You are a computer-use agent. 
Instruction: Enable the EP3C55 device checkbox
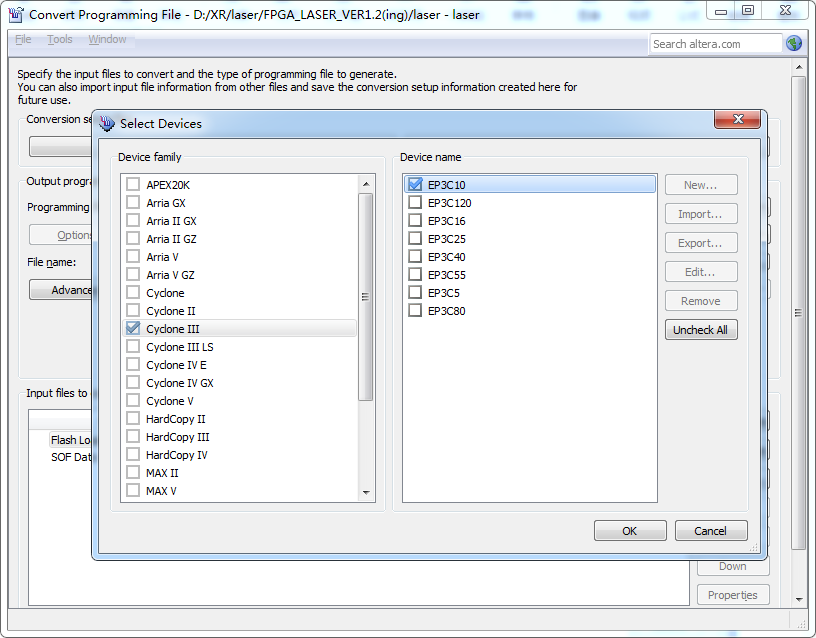[415, 274]
